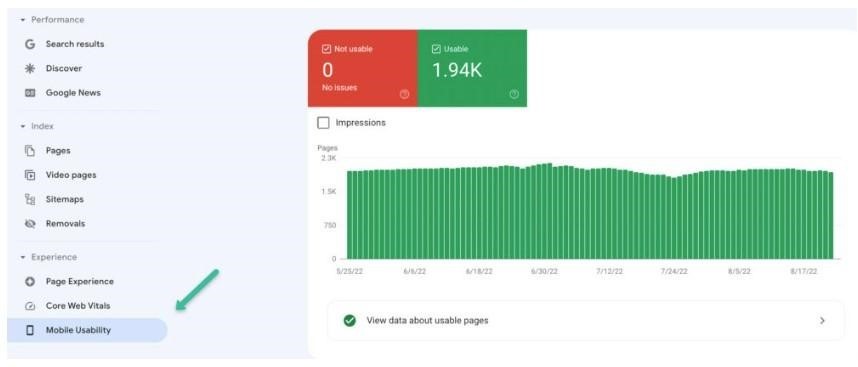Click the Page Experience icon
Screen dimensions: 858x367
coord(30,282)
